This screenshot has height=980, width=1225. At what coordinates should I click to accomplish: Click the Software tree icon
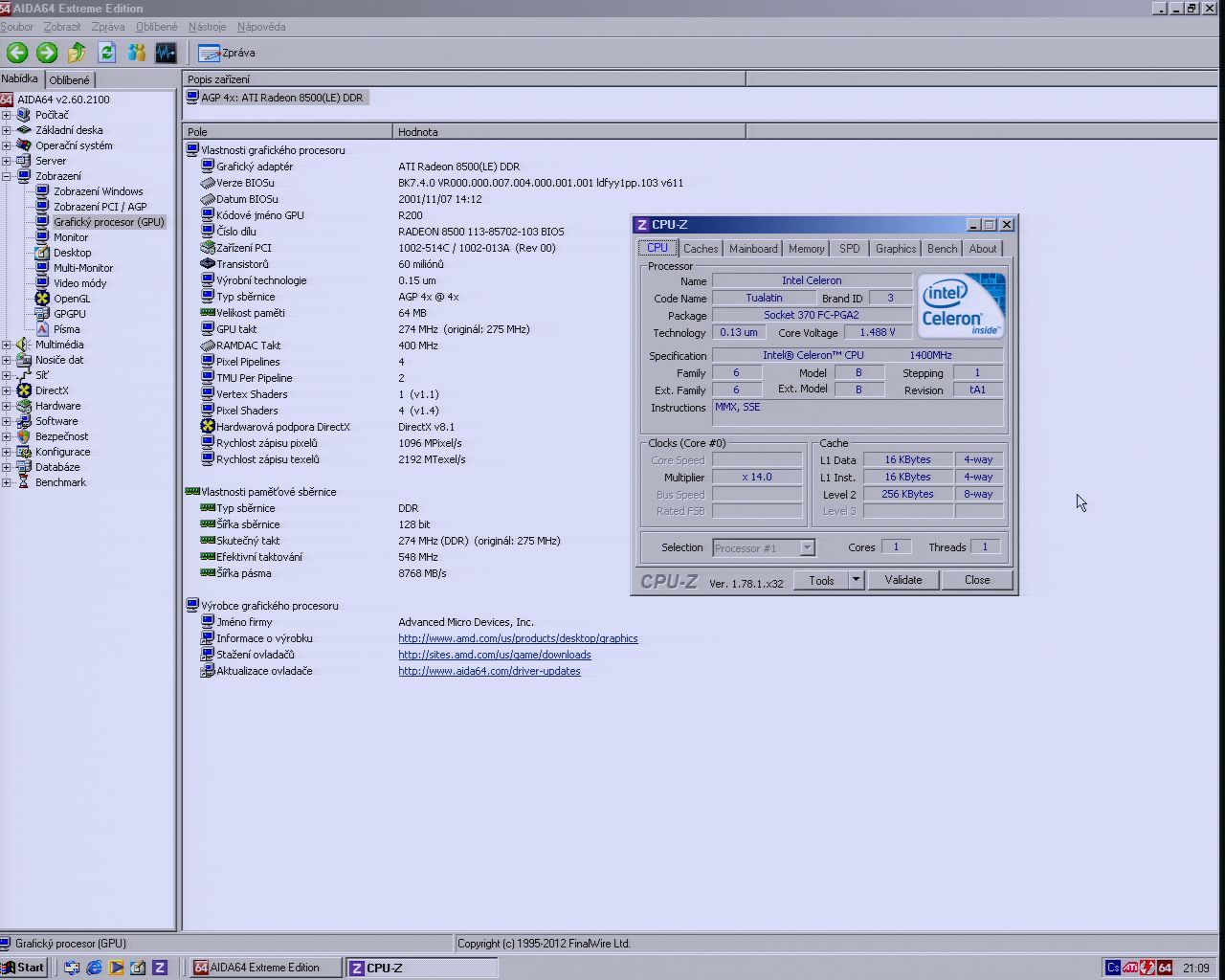pyautogui.click(x=24, y=421)
